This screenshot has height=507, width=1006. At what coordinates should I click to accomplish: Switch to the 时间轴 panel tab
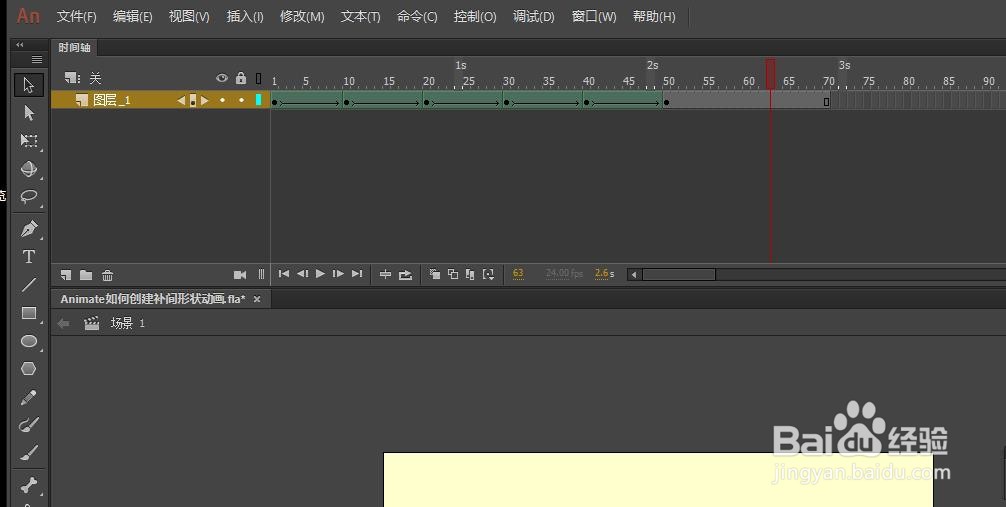pyautogui.click(x=74, y=47)
